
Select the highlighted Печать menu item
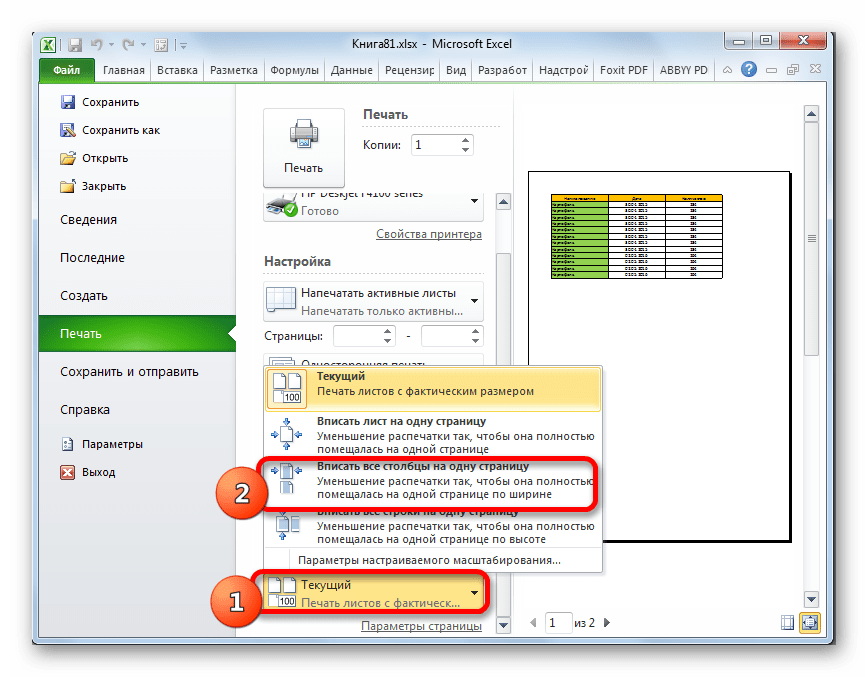click(x=137, y=334)
